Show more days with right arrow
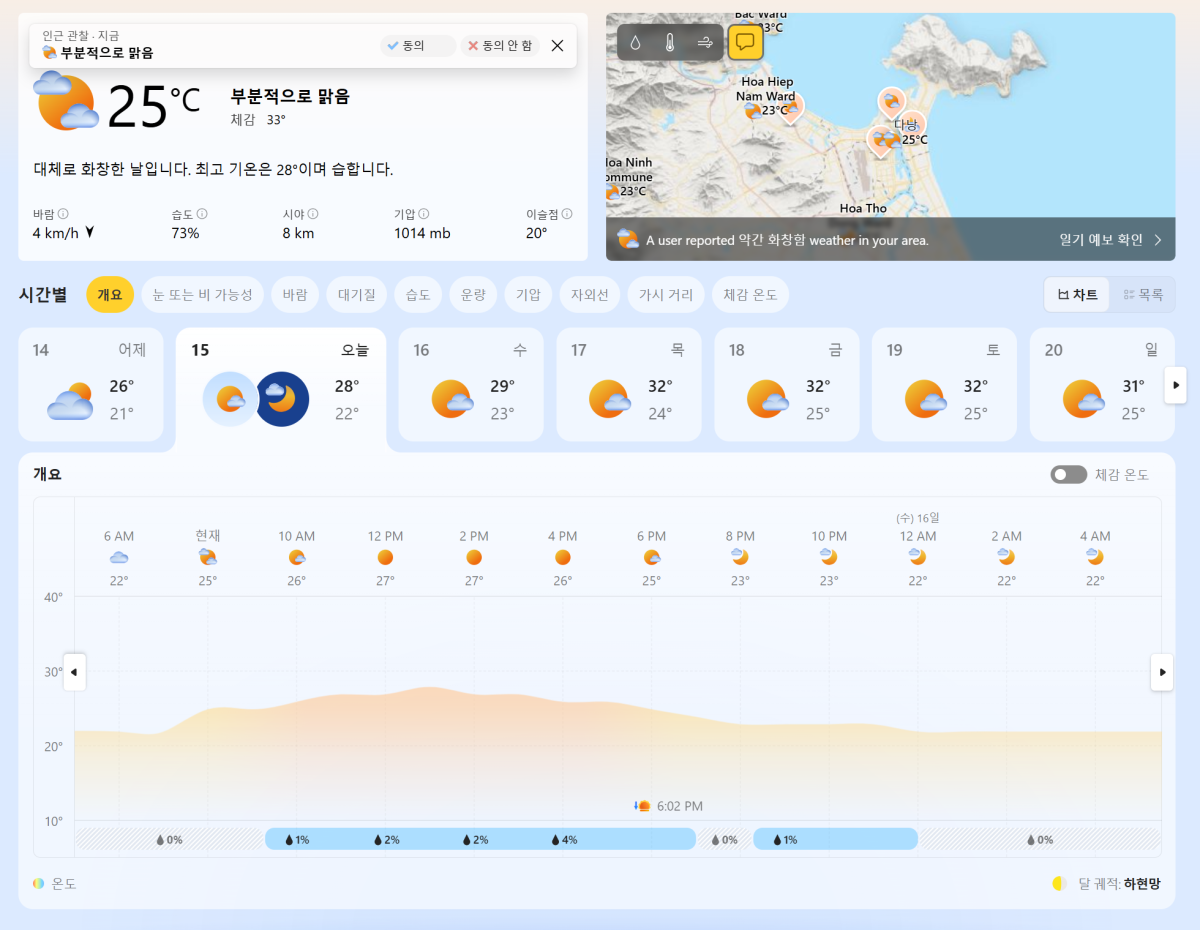1200x930 pixels. click(x=1175, y=385)
